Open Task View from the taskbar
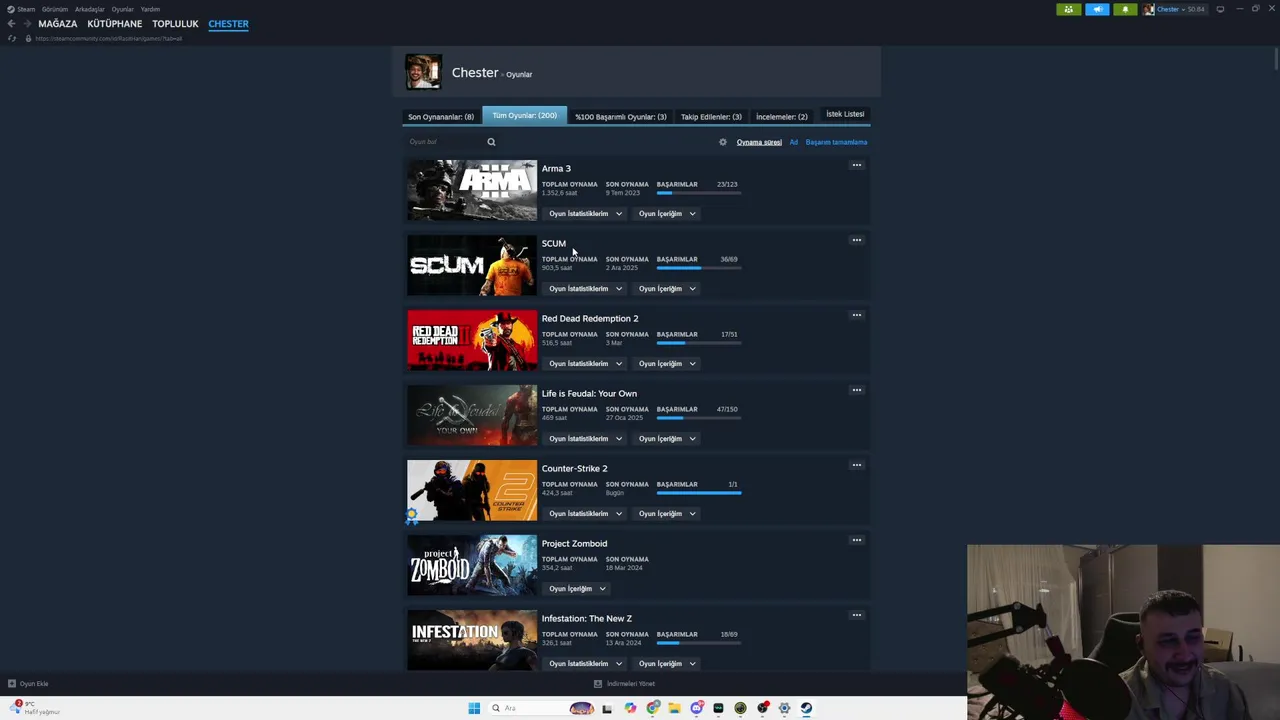The image size is (1280, 720). pos(607,708)
